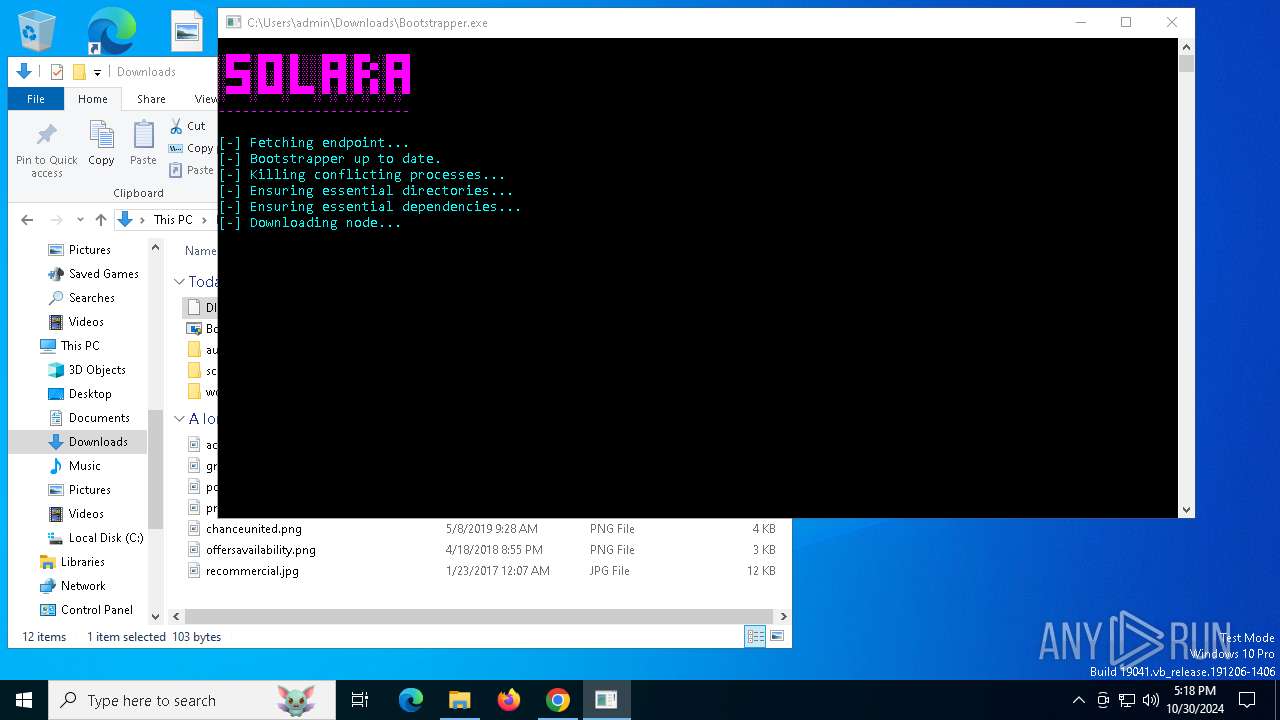Select Searches in navigation pane

[x=92, y=298]
